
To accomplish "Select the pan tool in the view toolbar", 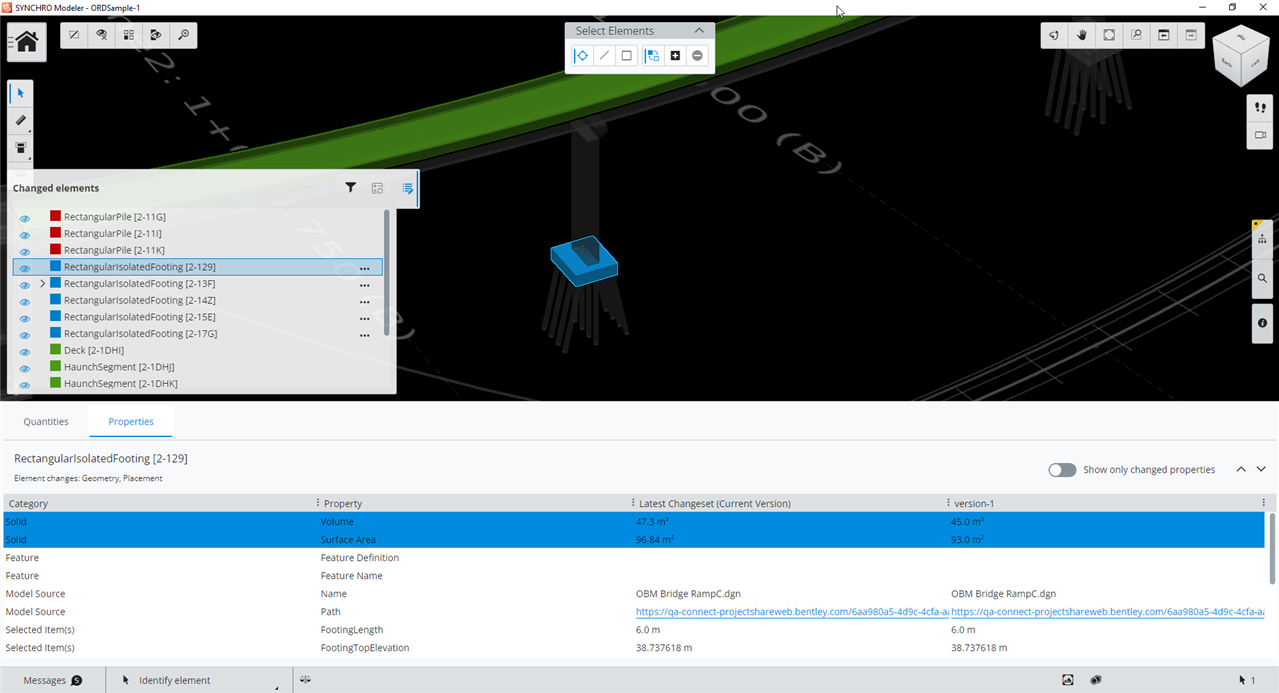I will (x=1081, y=35).
